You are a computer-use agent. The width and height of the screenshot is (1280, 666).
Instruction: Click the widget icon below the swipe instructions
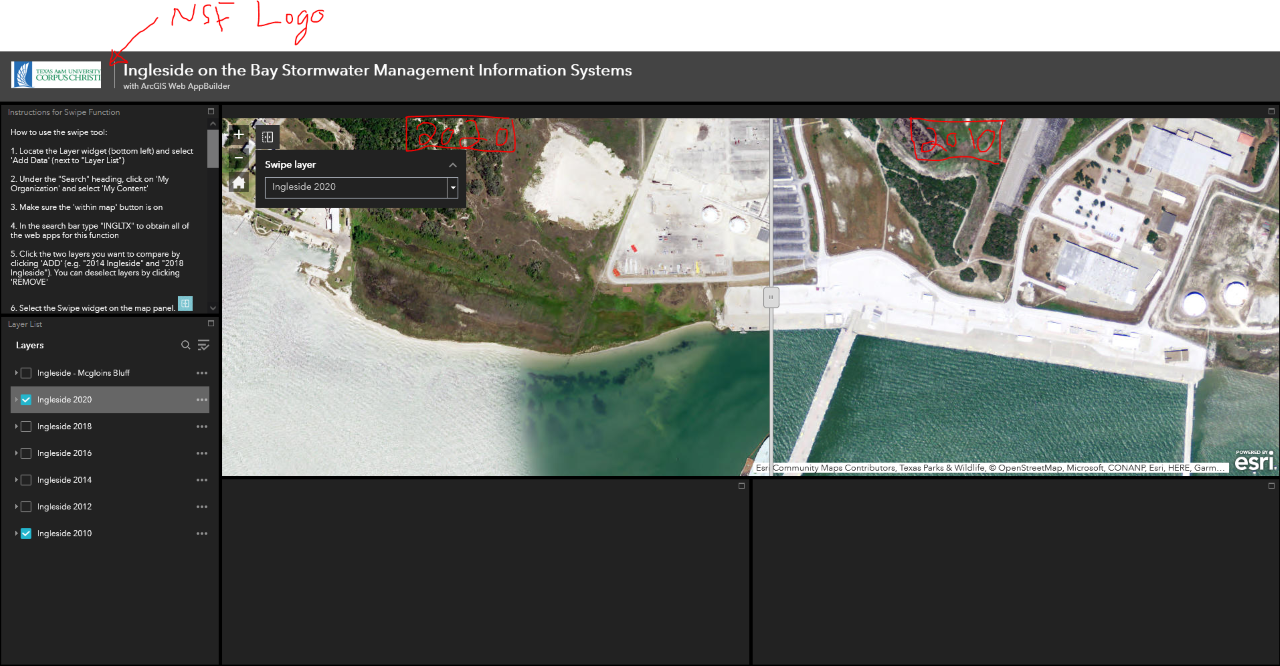pos(183,302)
